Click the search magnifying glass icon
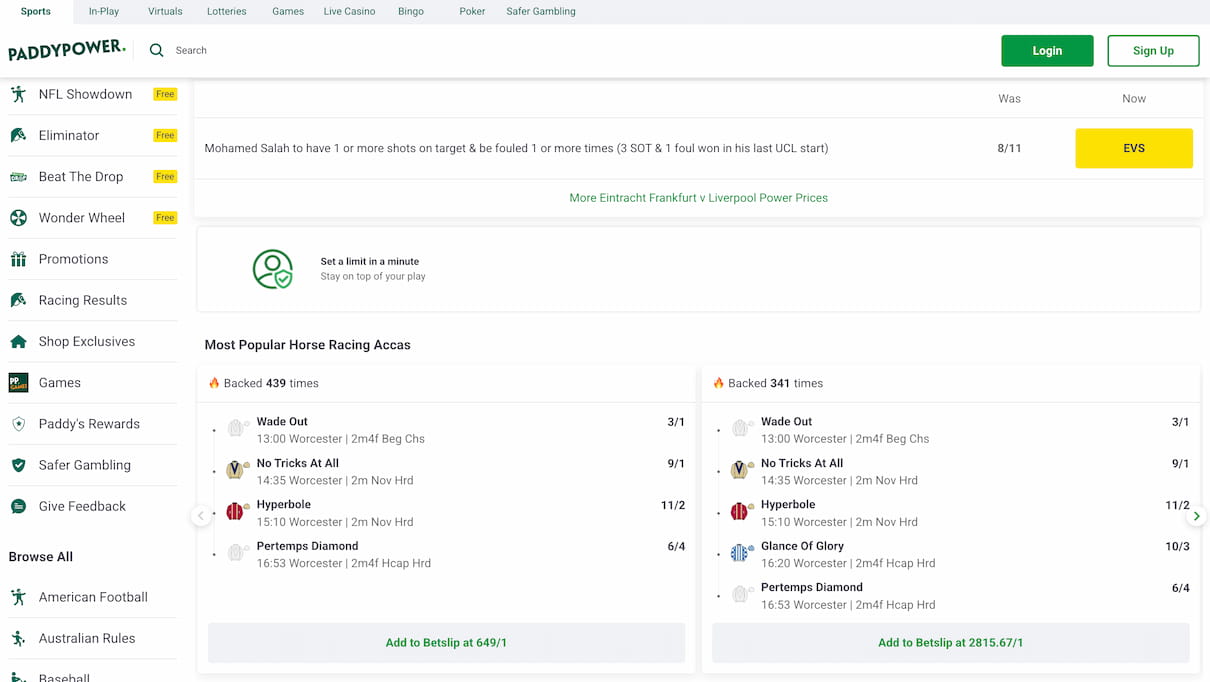 [157, 50]
